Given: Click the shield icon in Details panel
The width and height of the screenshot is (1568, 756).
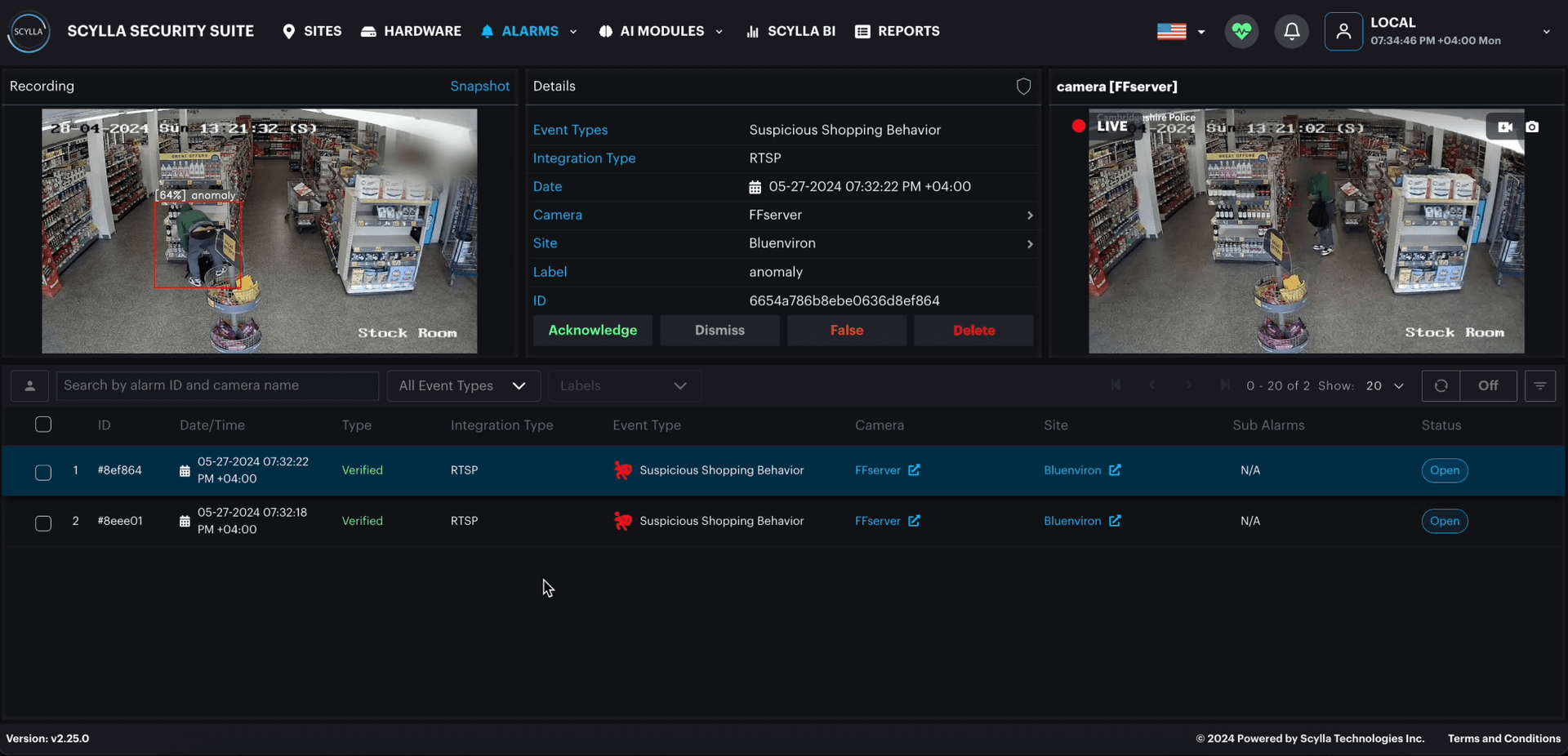Looking at the screenshot, I should pyautogui.click(x=1023, y=87).
